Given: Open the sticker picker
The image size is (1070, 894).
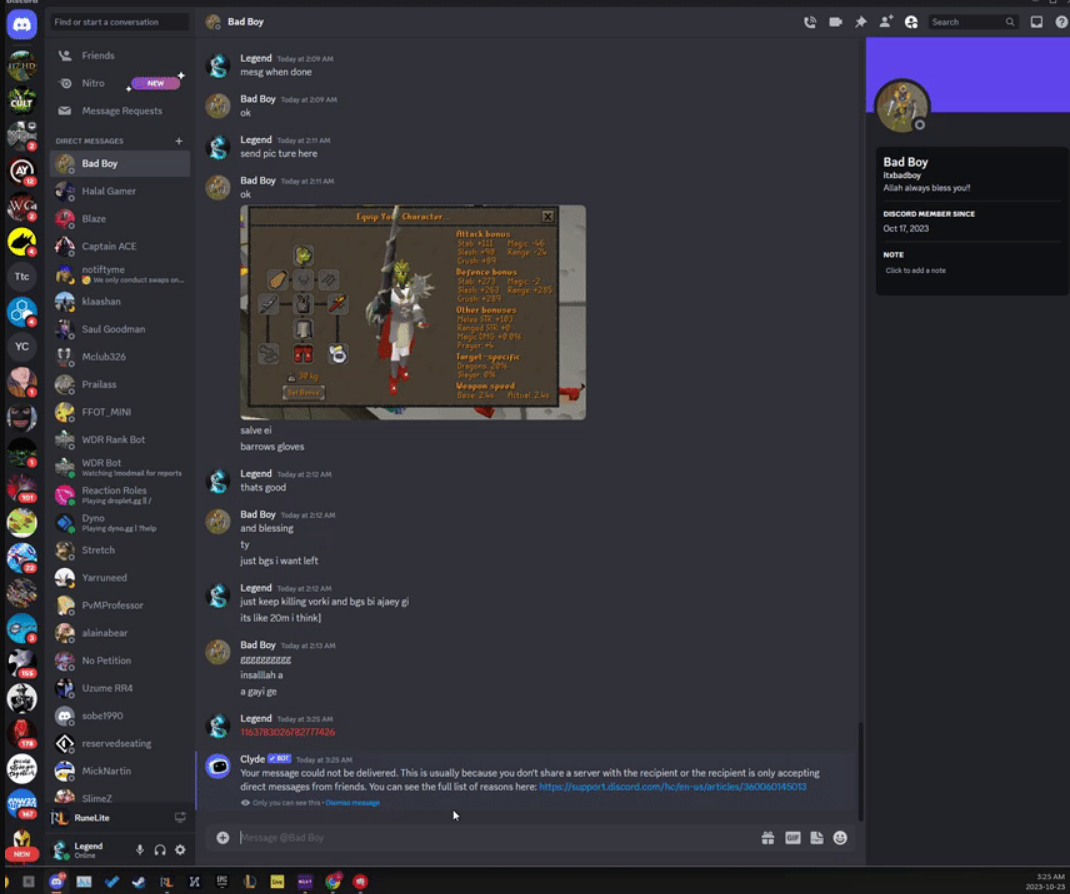Looking at the screenshot, I should (x=817, y=838).
